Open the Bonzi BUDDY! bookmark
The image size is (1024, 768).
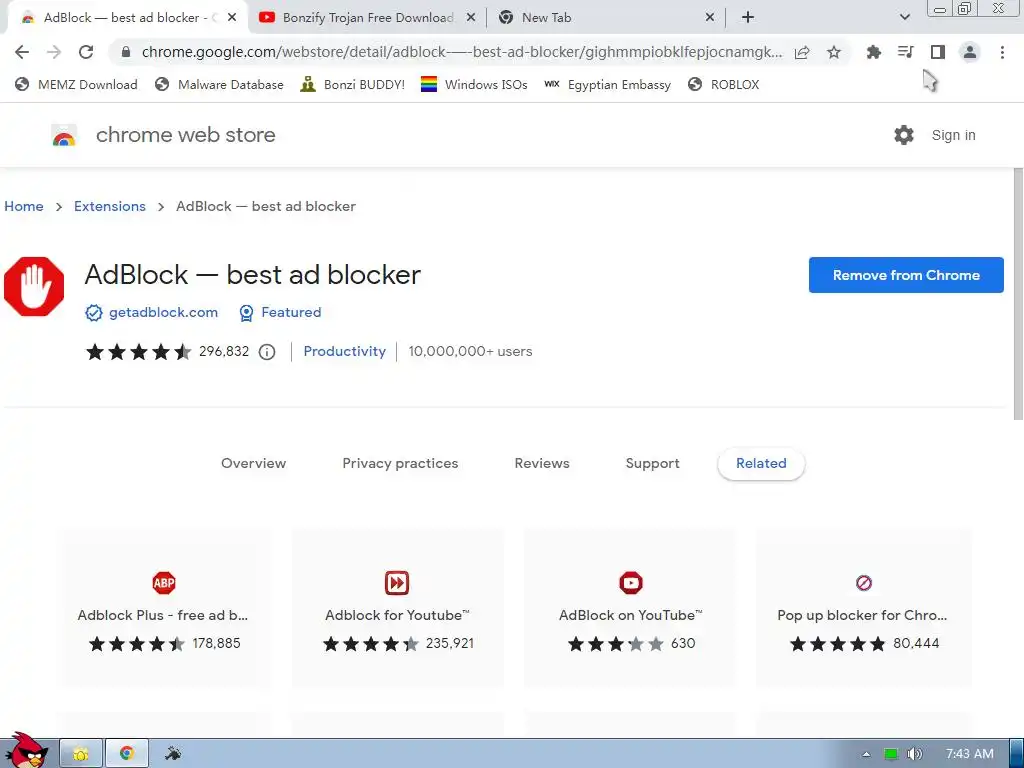click(x=353, y=84)
